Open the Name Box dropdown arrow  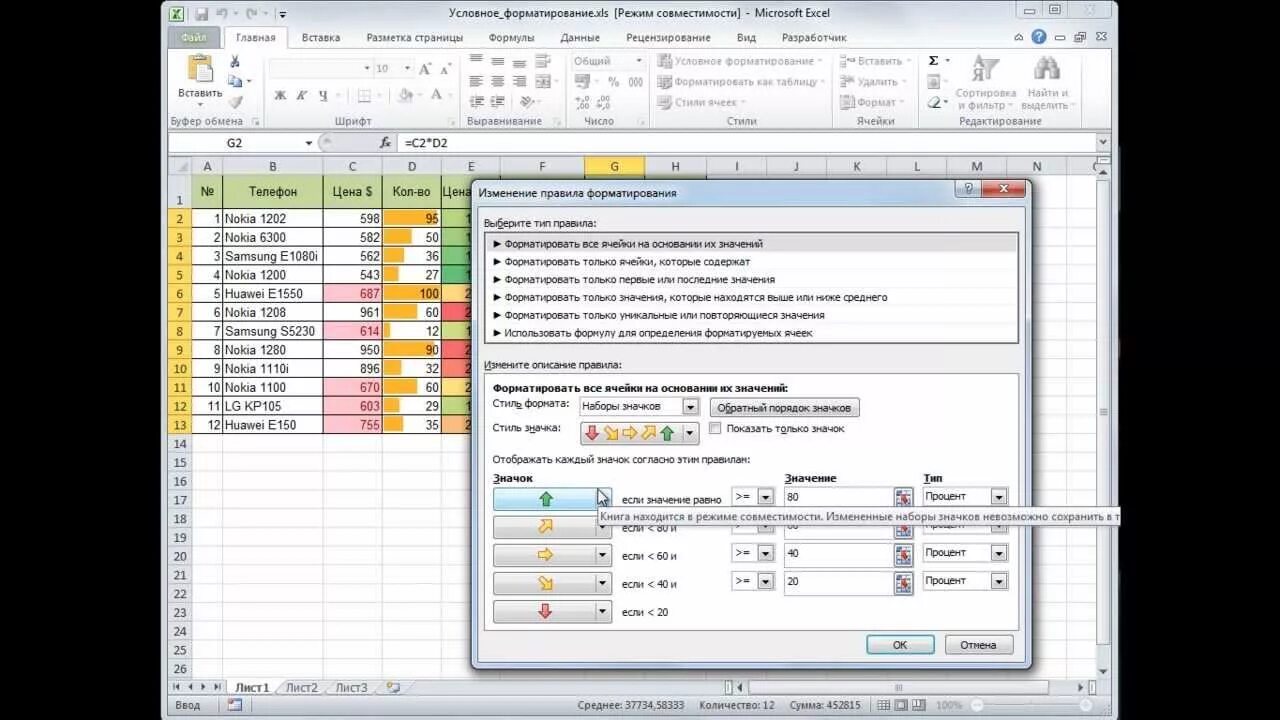click(x=310, y=143)
